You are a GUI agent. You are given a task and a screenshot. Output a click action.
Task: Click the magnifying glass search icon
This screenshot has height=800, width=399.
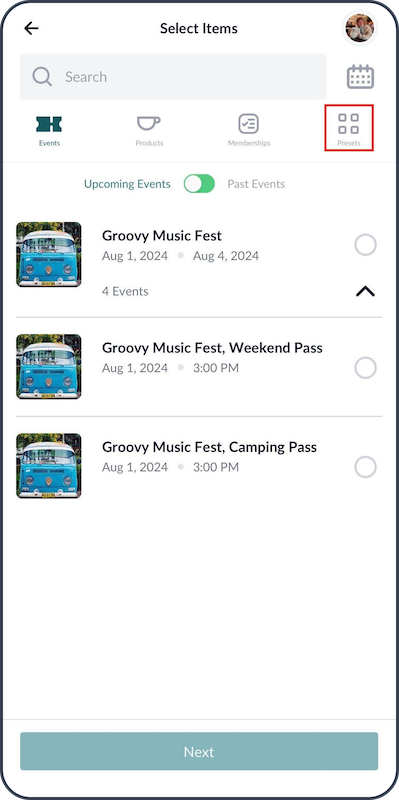pos(42,77)
